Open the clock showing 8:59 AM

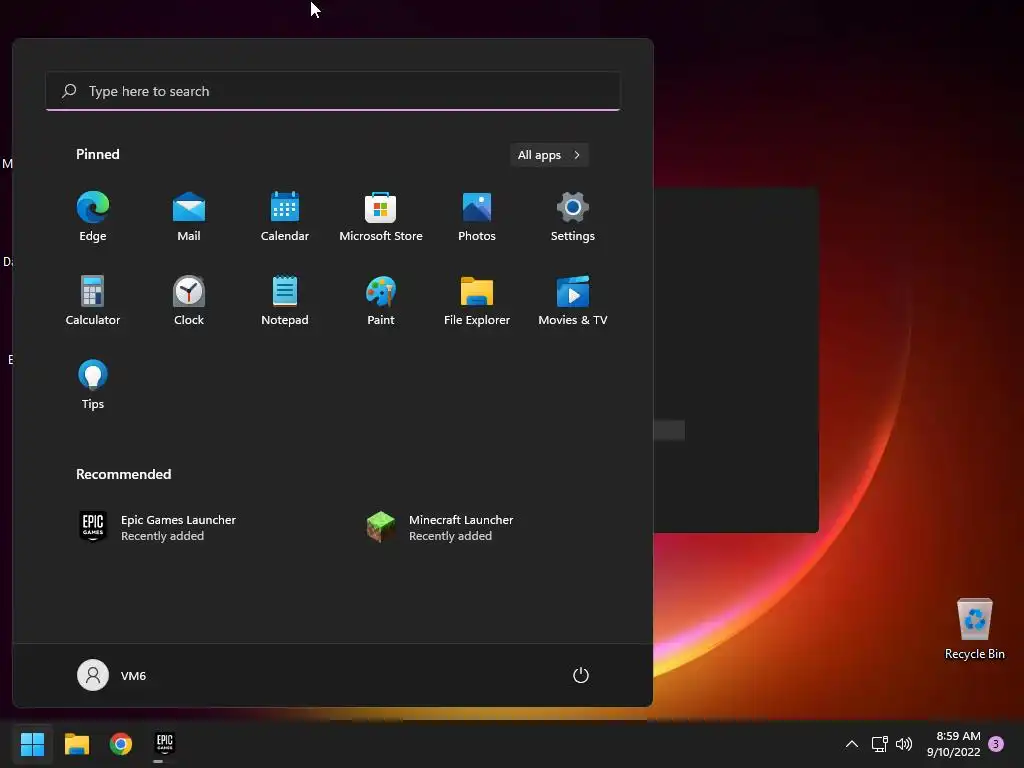coord(953,744)
